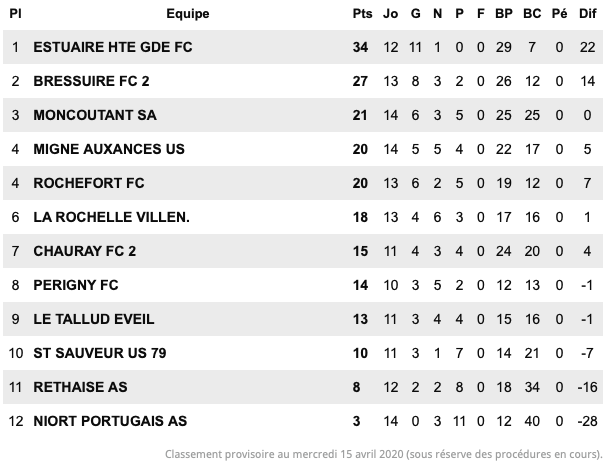This screenshot has width=606, height=466.
Task: Select CHAURAY FC 2 team name
Action: point(85,251)
